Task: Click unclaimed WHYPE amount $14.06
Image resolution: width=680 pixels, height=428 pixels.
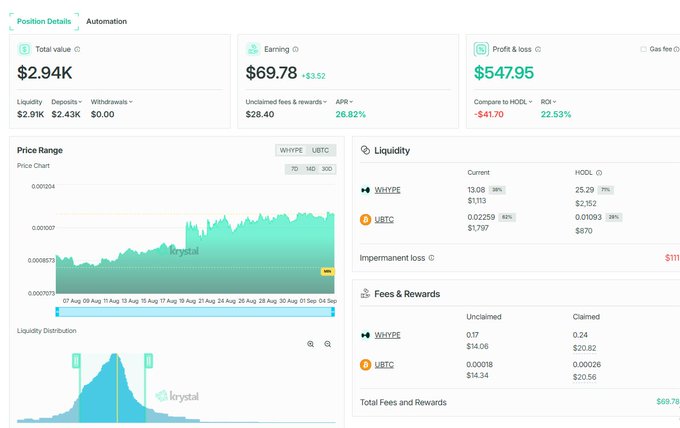Action: (477, 346)
